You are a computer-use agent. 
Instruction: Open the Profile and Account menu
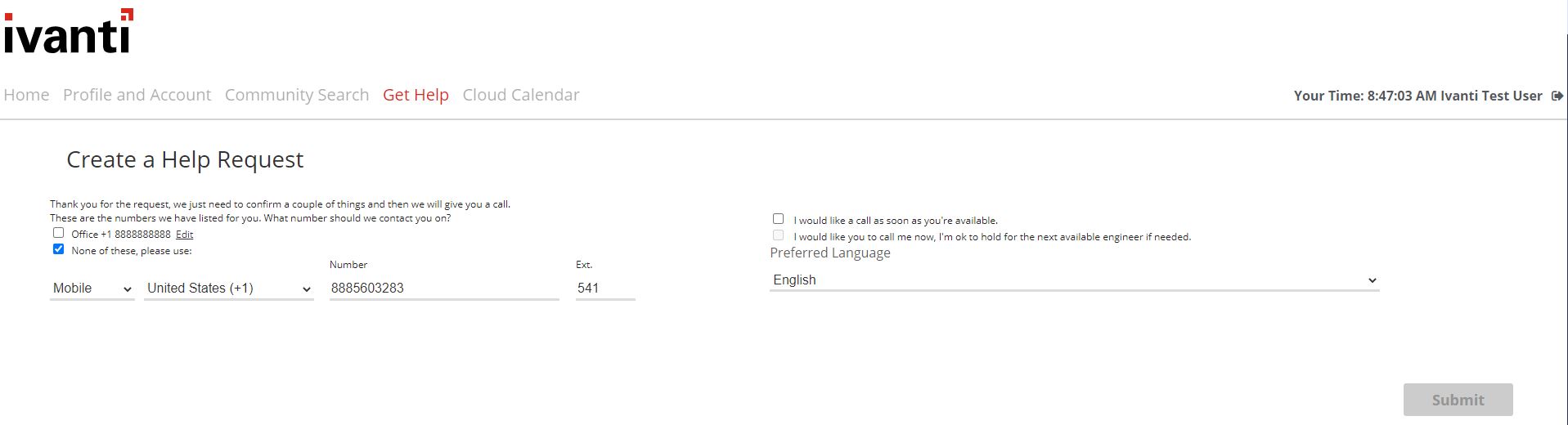click(x=137, y=95)
